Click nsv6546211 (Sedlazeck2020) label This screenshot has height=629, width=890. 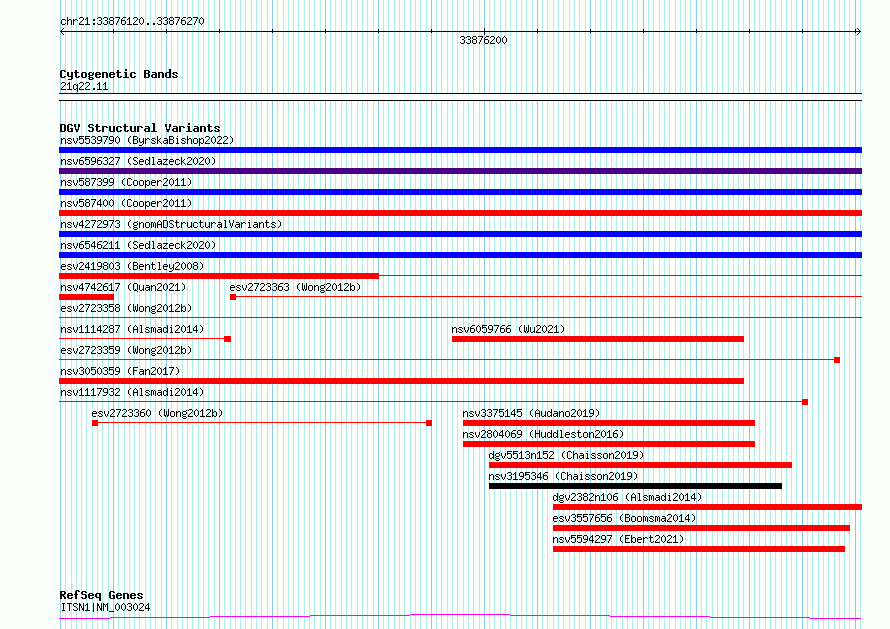(x=138, y=245)
